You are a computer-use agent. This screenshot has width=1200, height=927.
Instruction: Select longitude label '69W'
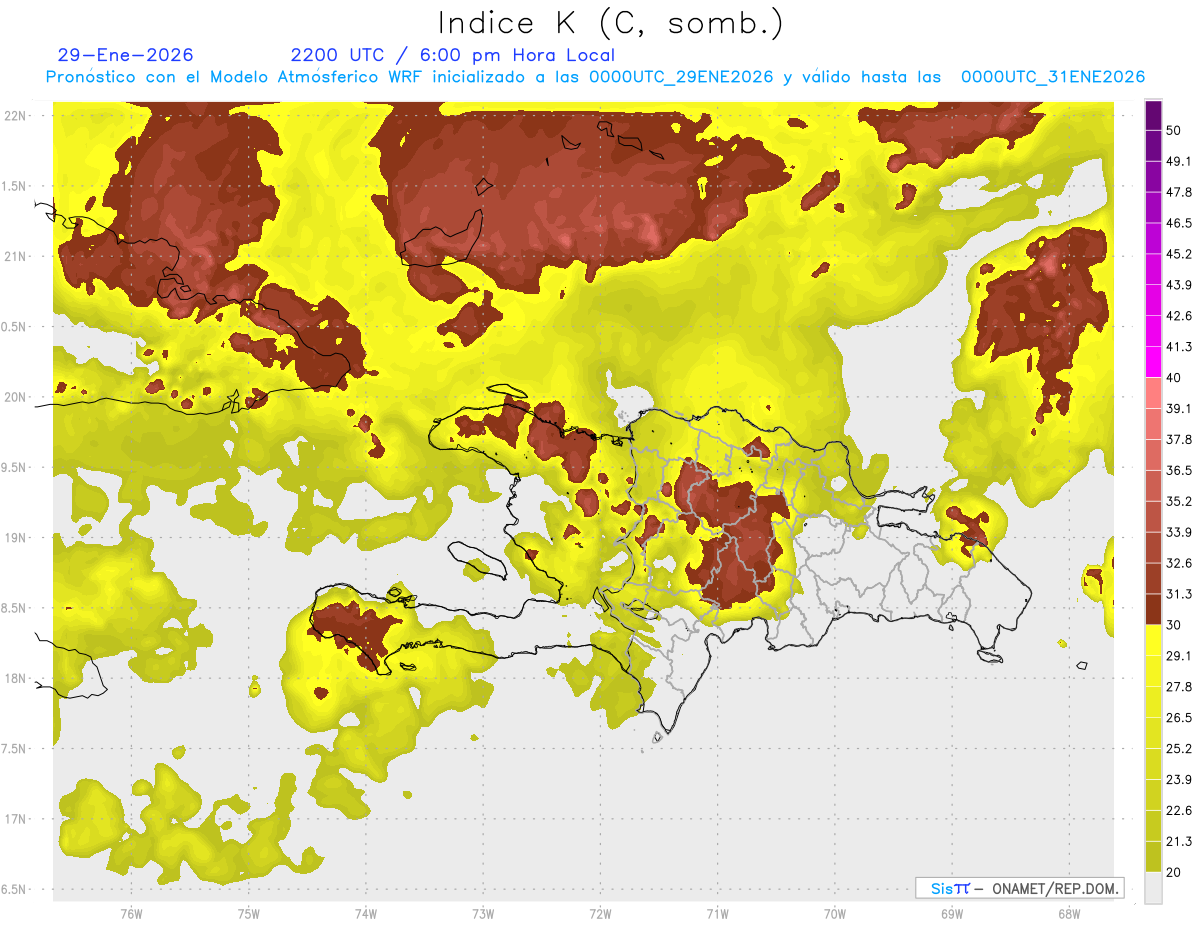coord(952,913)
